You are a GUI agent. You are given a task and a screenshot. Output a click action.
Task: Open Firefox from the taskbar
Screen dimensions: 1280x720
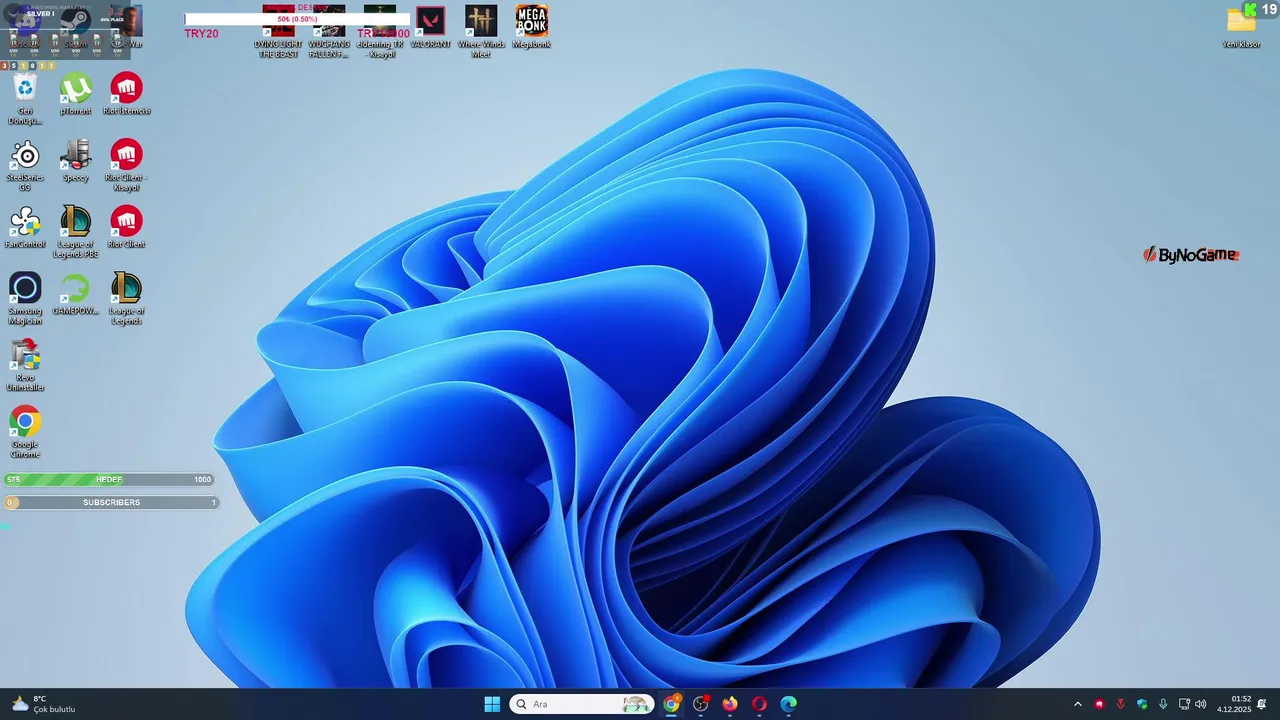[x=730, y=704]
